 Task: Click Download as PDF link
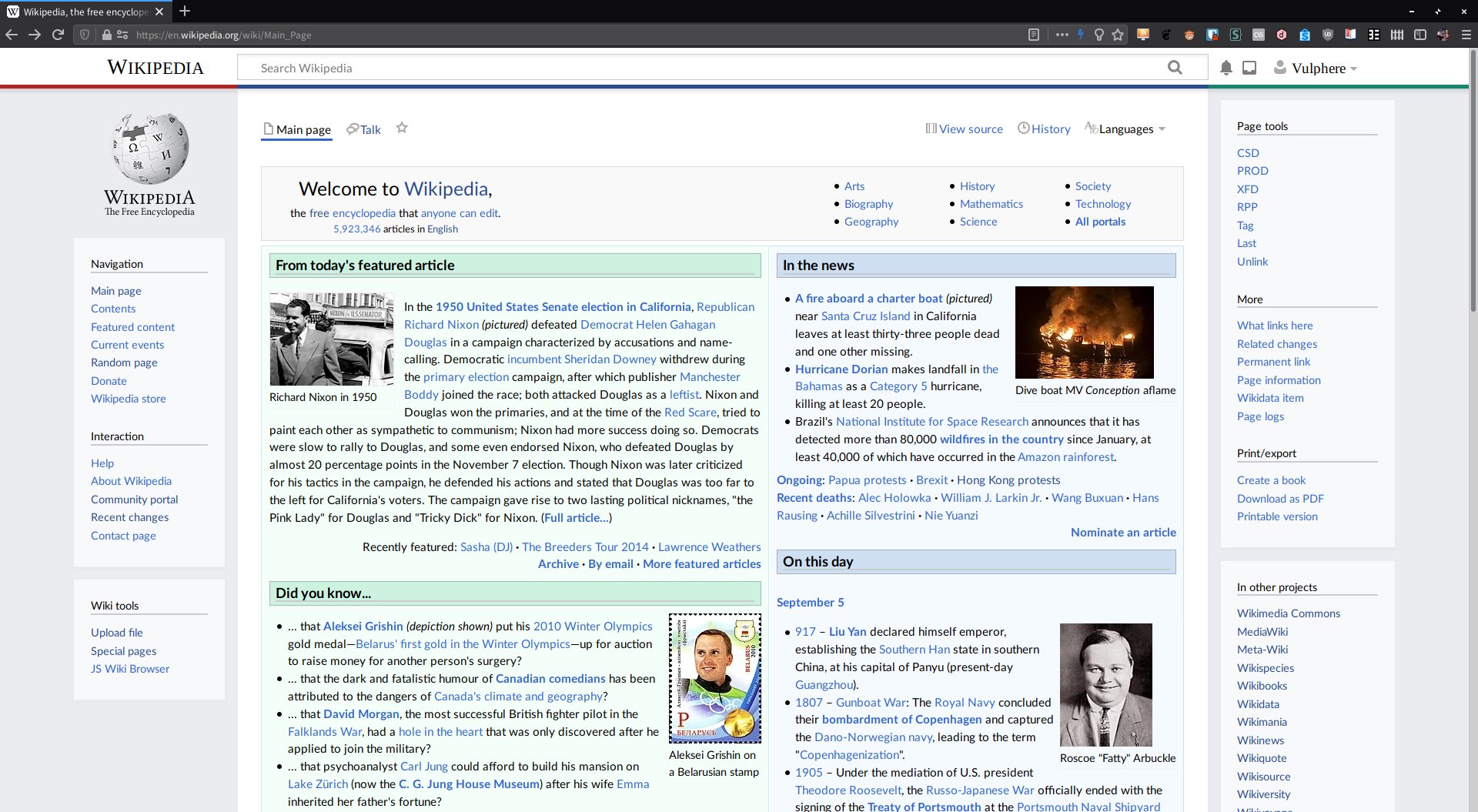click(1280, 499)
